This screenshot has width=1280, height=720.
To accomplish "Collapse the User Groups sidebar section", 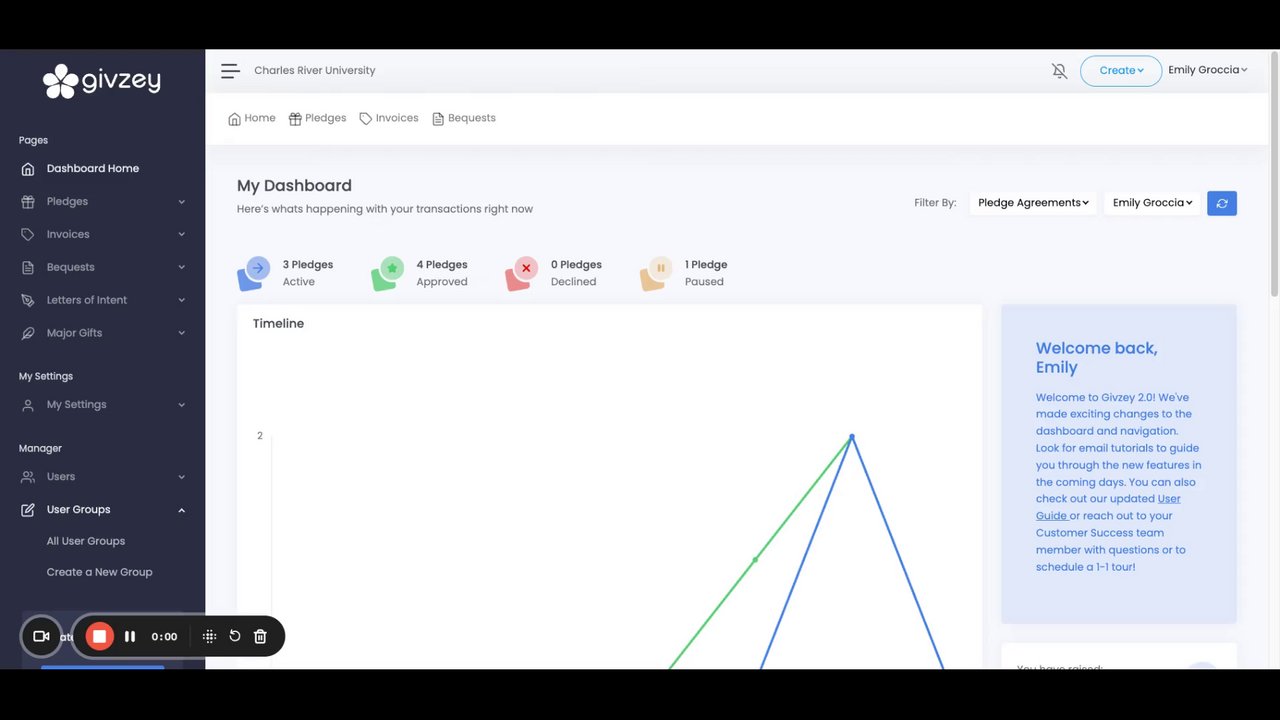I will (102, 510).
